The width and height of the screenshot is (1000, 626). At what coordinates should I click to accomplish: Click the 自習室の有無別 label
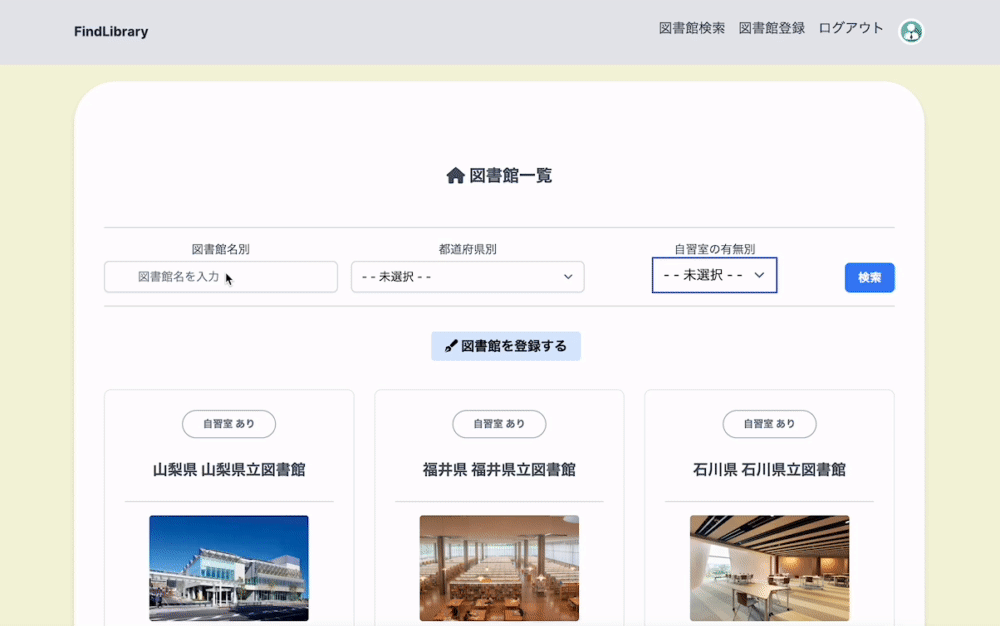[714, 249]
